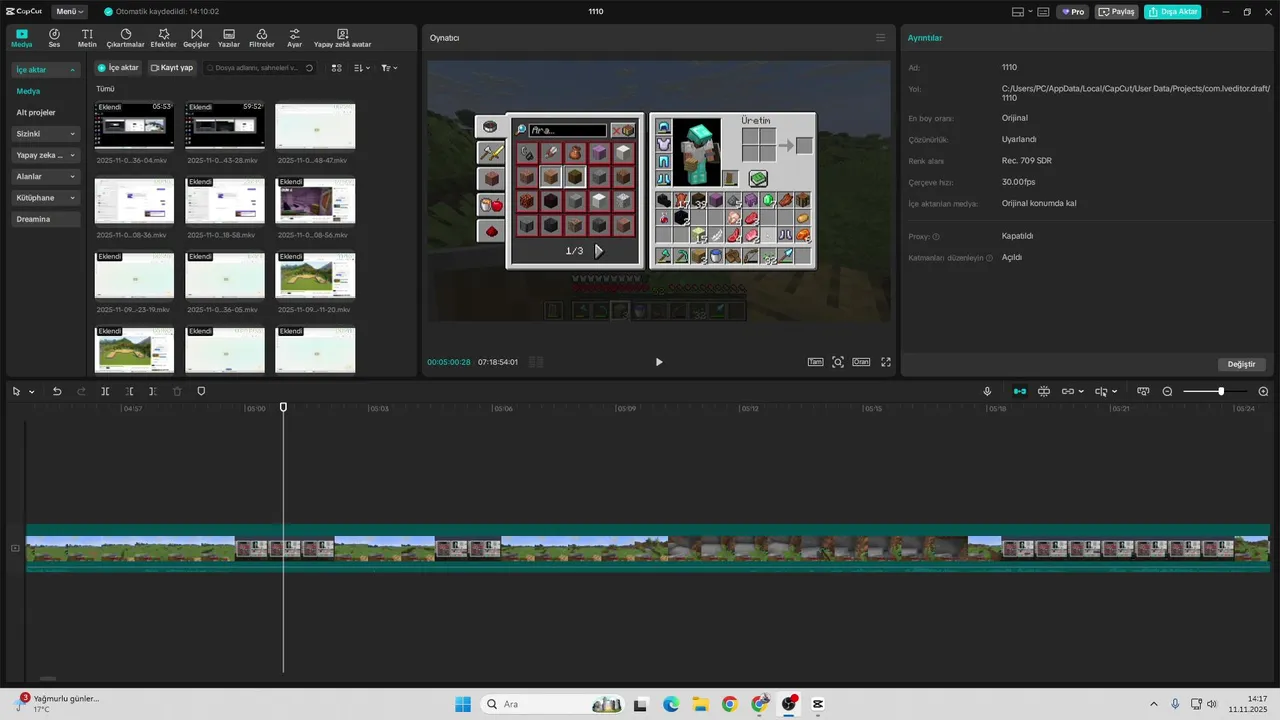Viewport: 1280px width, 720px height.
Task: Open the media filter dropdown
Action: point(389,68)
